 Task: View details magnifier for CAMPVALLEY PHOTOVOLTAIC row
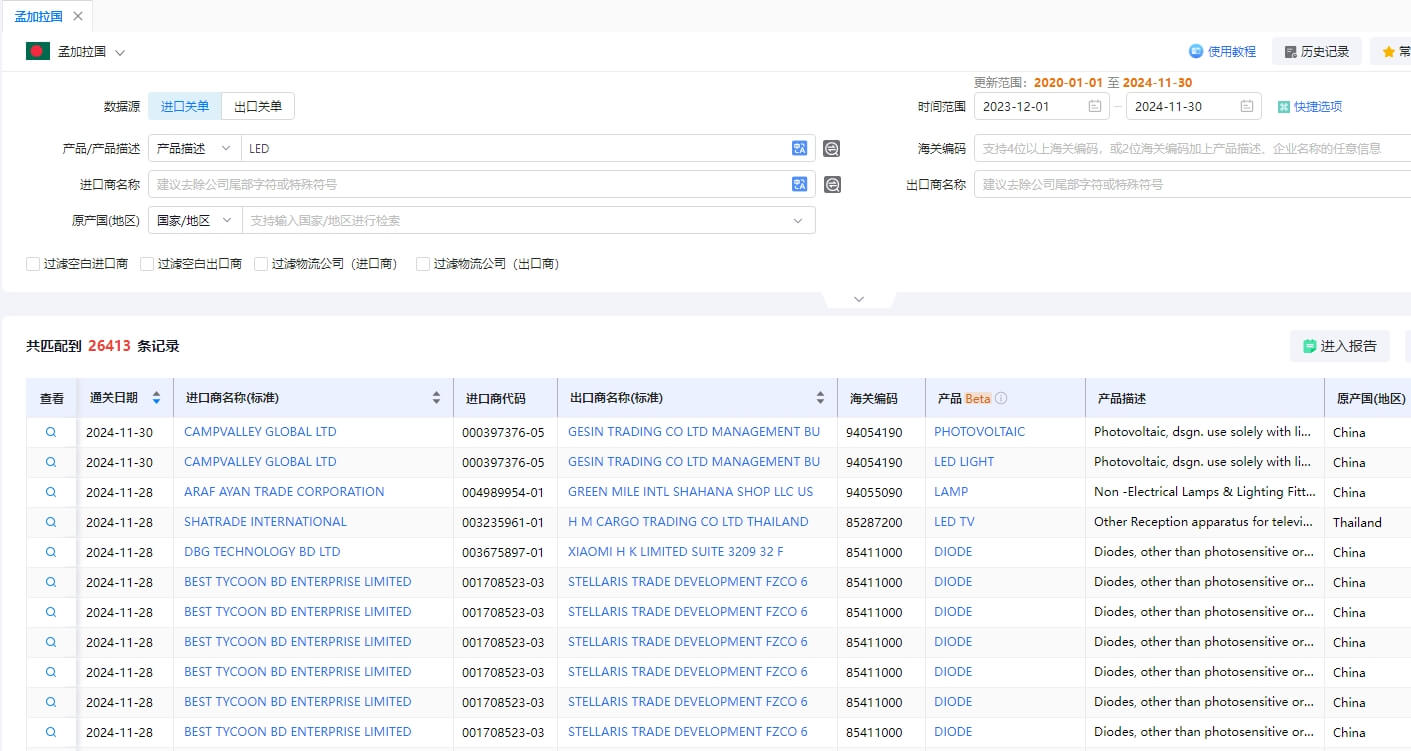[x=51, y=432]
